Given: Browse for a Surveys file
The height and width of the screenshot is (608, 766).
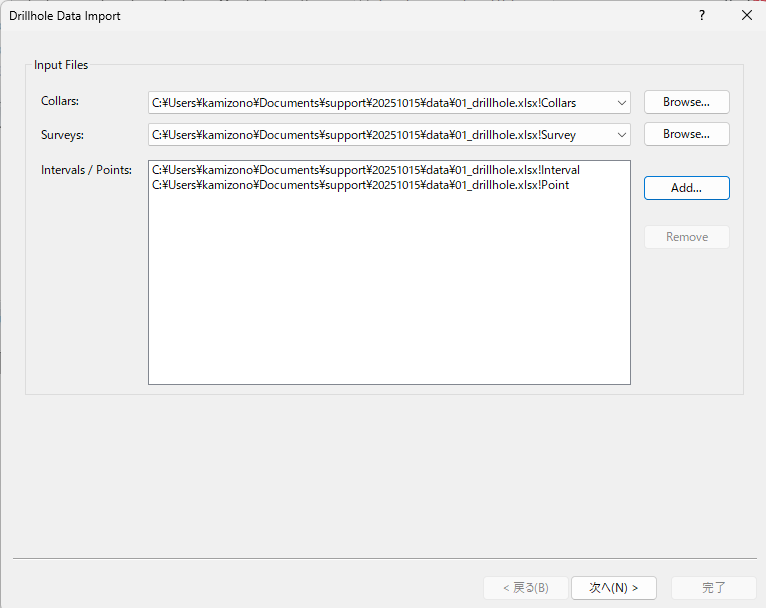Looking at the screenshot, I should [686, 134].
